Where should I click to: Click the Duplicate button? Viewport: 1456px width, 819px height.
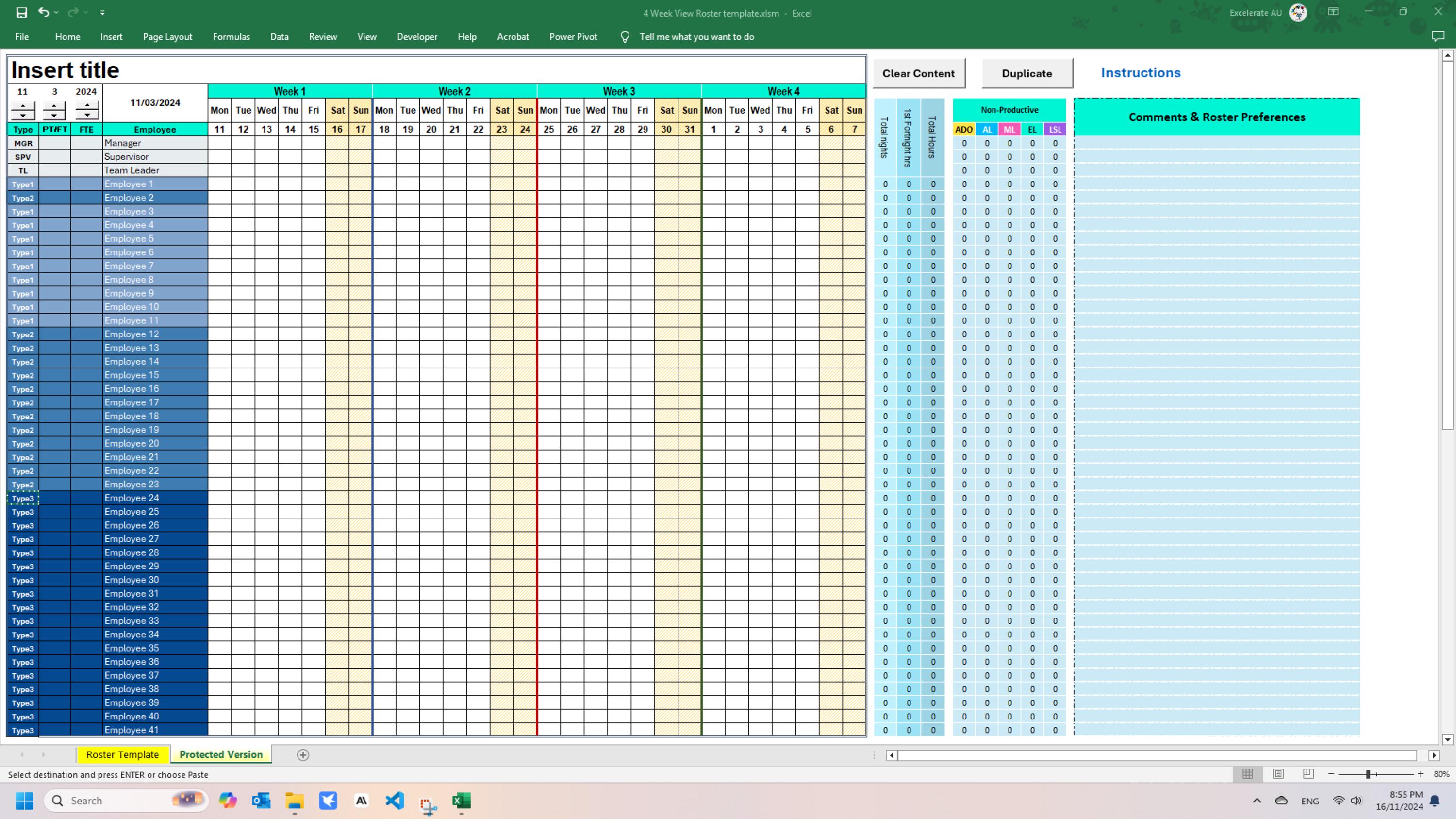(x=1026, y=73)
